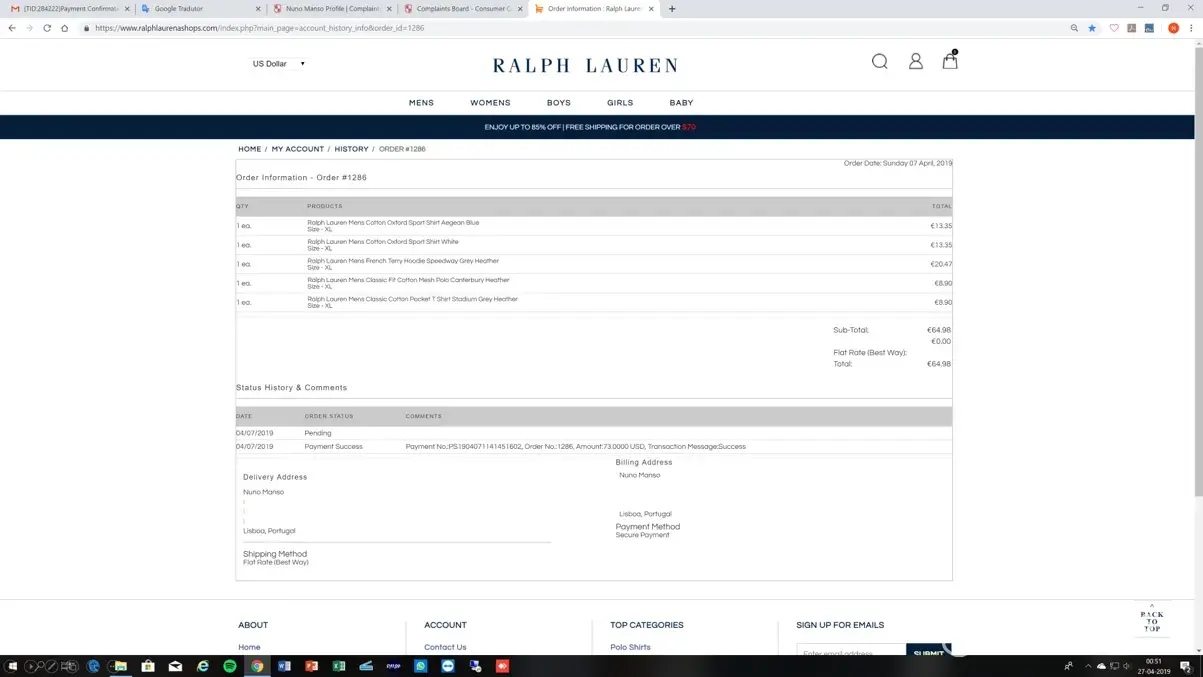
Task: Click the MY ACCOUNT breadcrumb link
Action: pos(297,149)
